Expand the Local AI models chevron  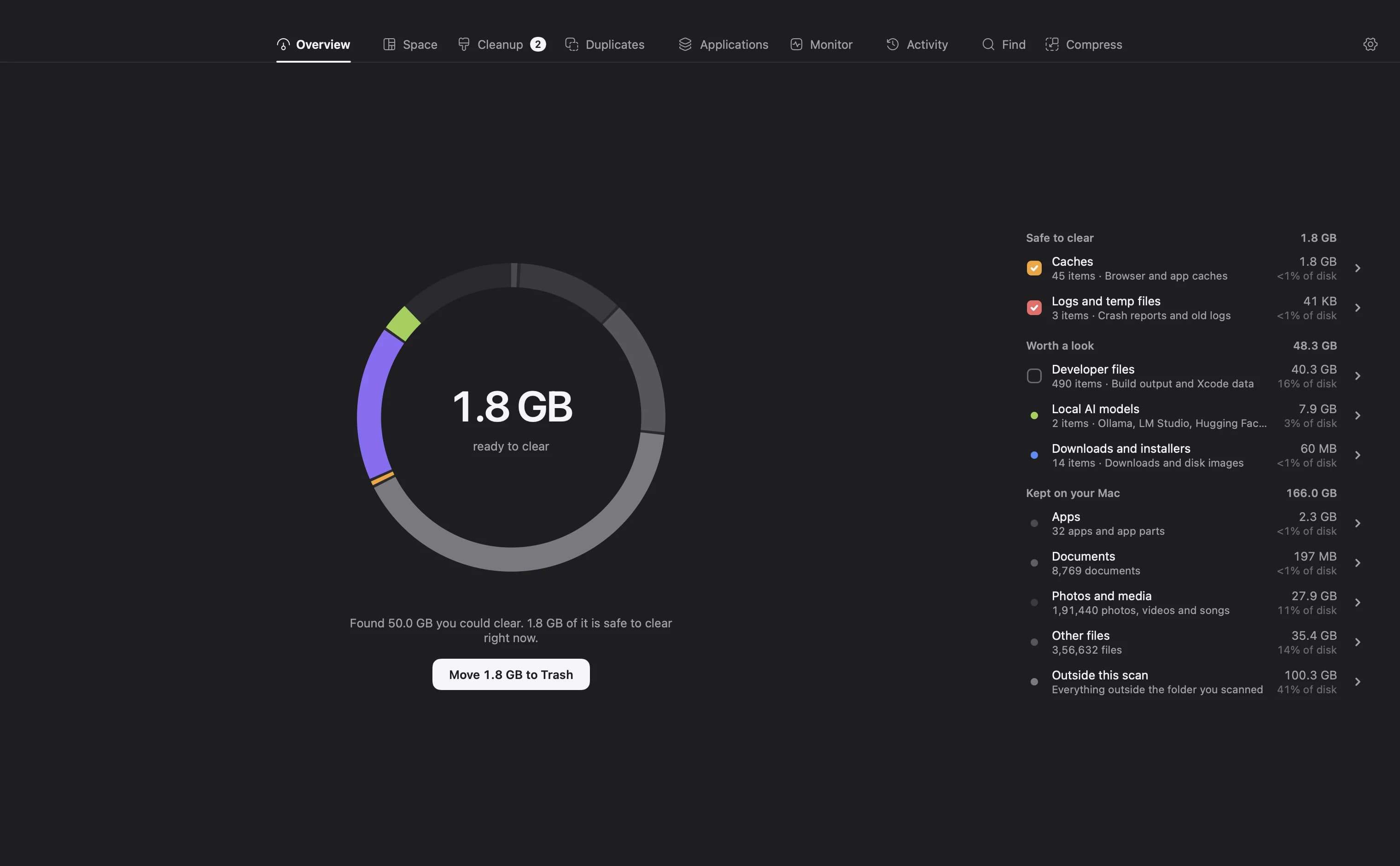[1358, 415]
